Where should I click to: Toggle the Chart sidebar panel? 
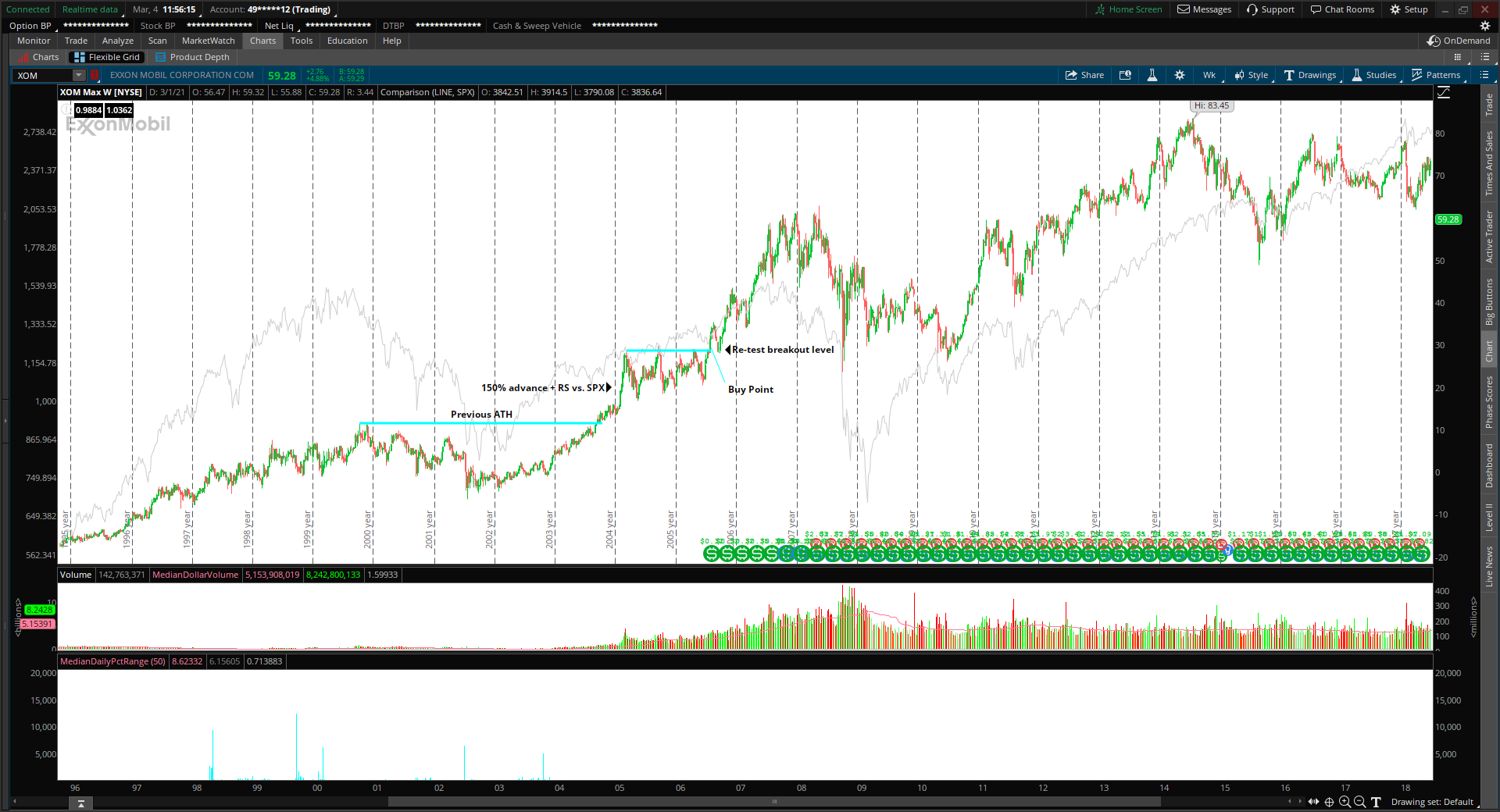[1489, 351]
